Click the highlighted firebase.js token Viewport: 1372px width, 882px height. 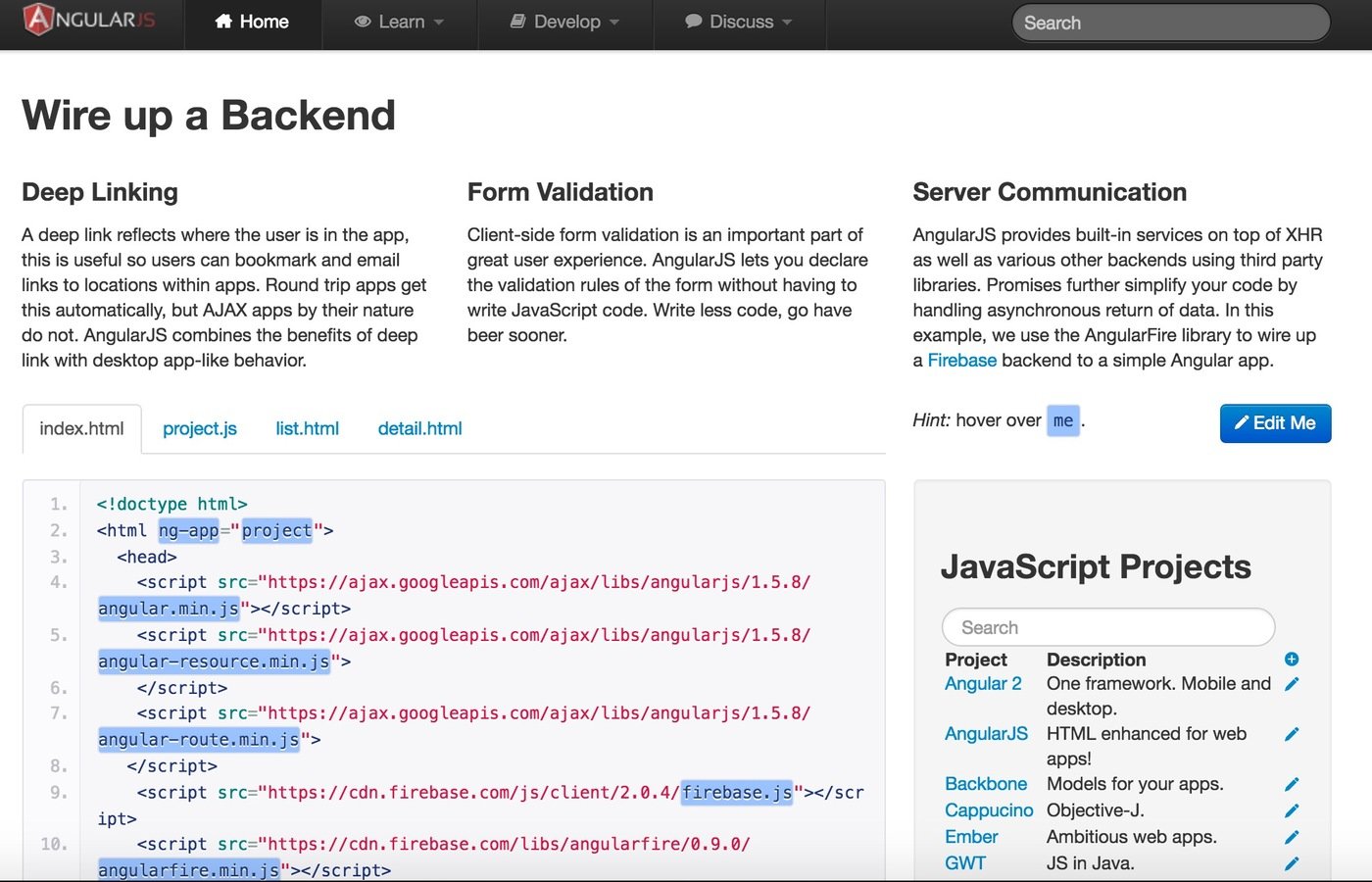click(737, 792)
